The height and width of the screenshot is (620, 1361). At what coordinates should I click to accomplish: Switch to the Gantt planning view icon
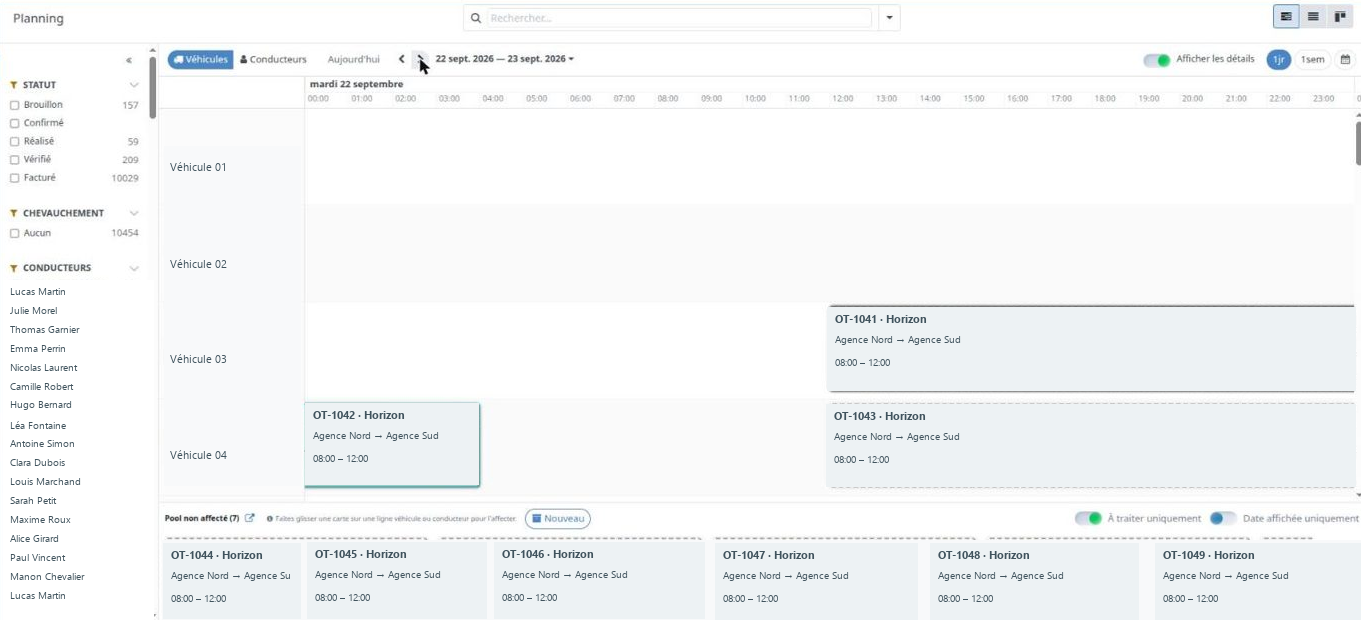pyautogui.click(x=1286, y=17)
